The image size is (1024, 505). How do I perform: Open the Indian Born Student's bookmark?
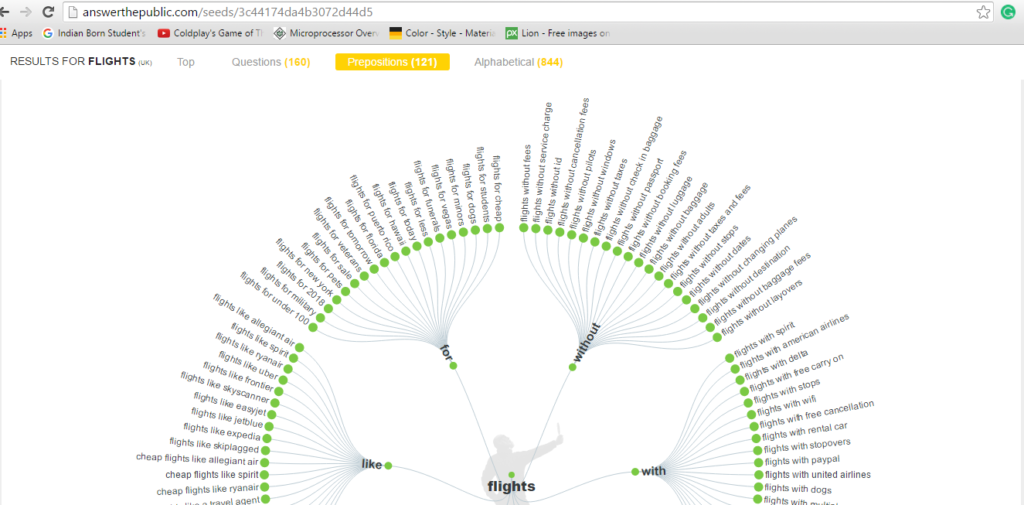95,33
